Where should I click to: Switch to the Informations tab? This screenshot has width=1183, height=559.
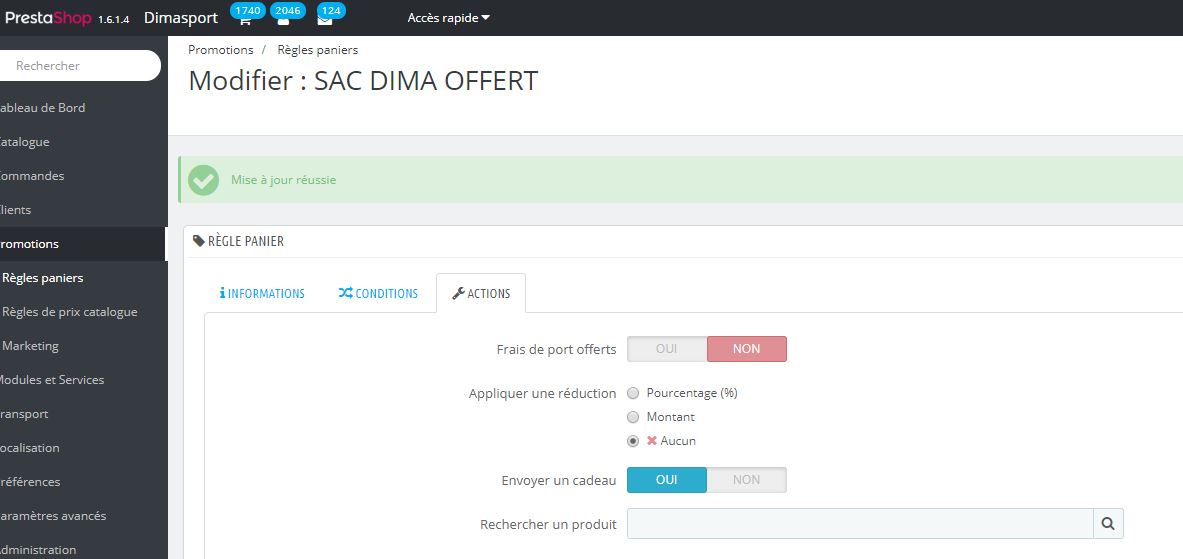tap(262, 293)
